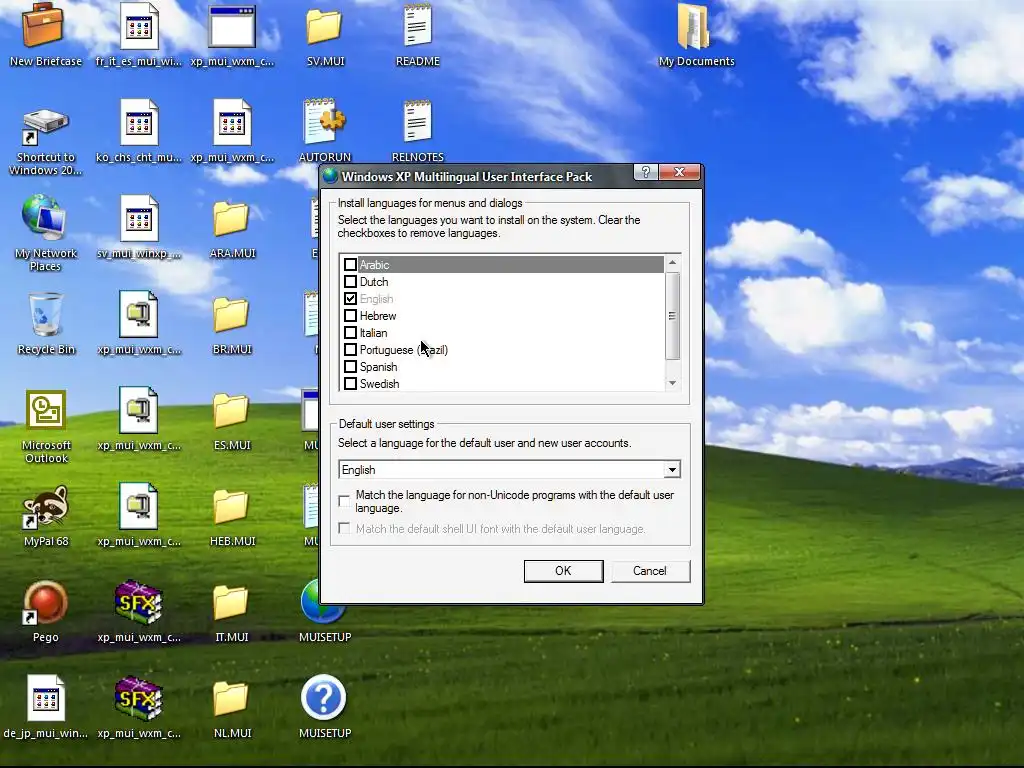Open the My Documents folder icon
1024x768 pixels.
tap(694, 26)
